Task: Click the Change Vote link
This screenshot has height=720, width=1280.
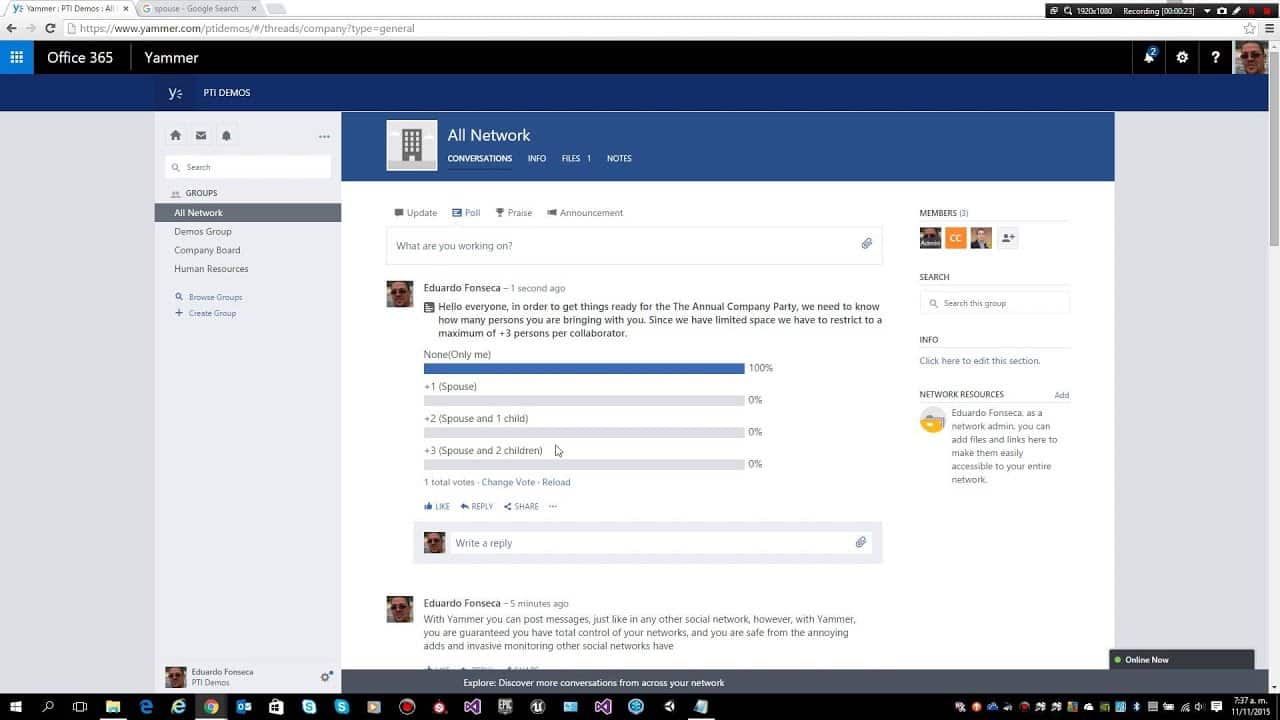Action: click(508, 482)
